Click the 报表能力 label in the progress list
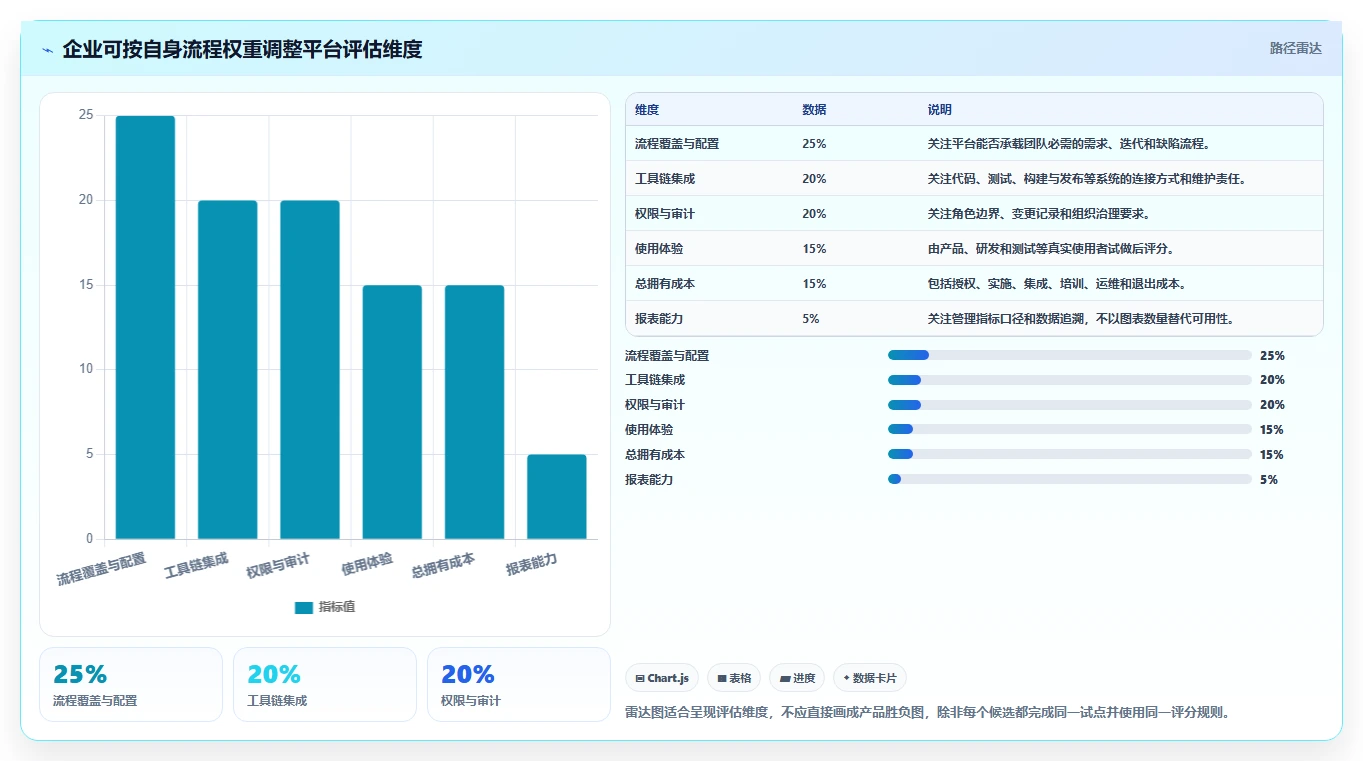Screen dimensions: 1363x761 coord(649,480)
